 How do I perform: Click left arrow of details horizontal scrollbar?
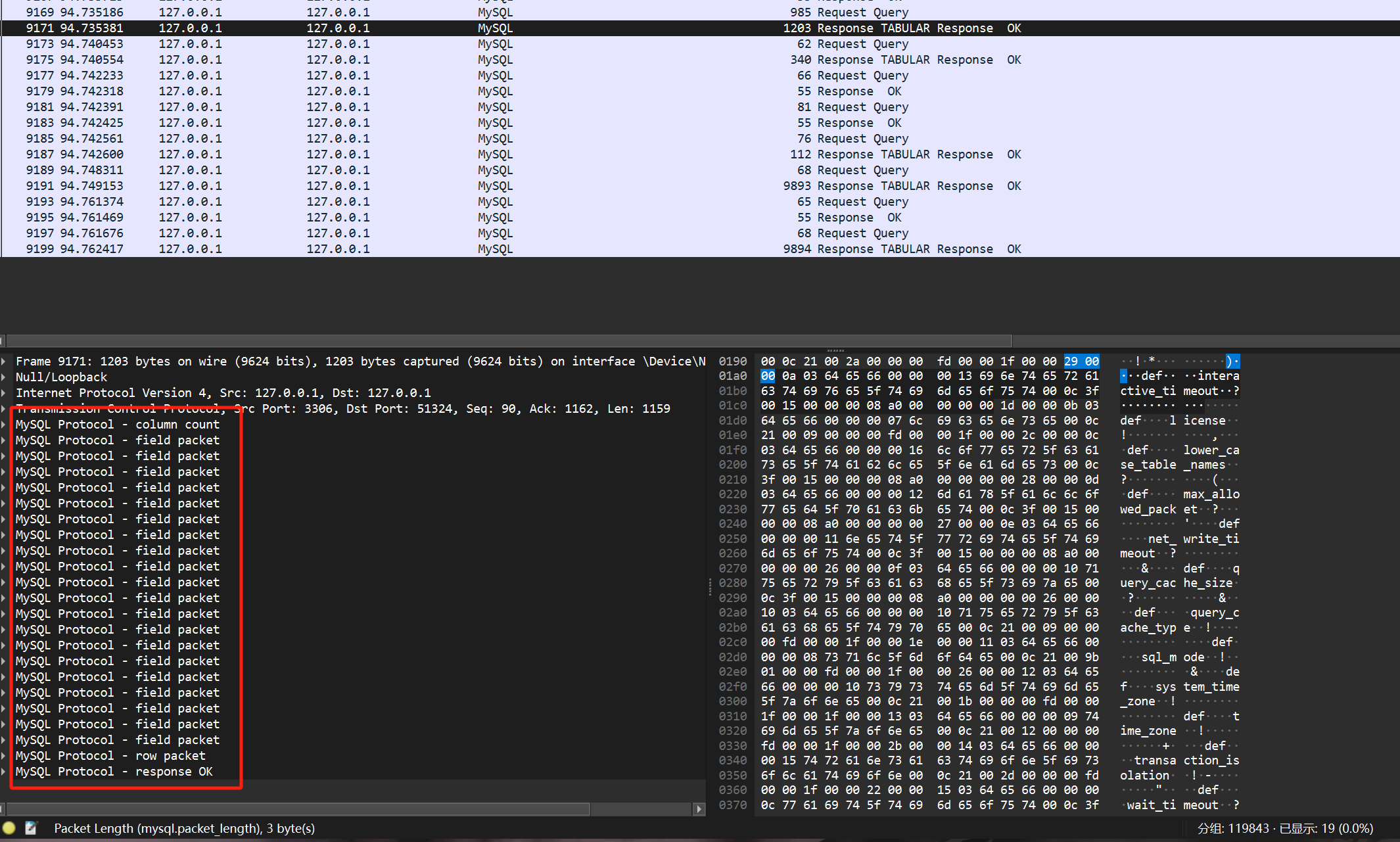(x=3, y=809)
